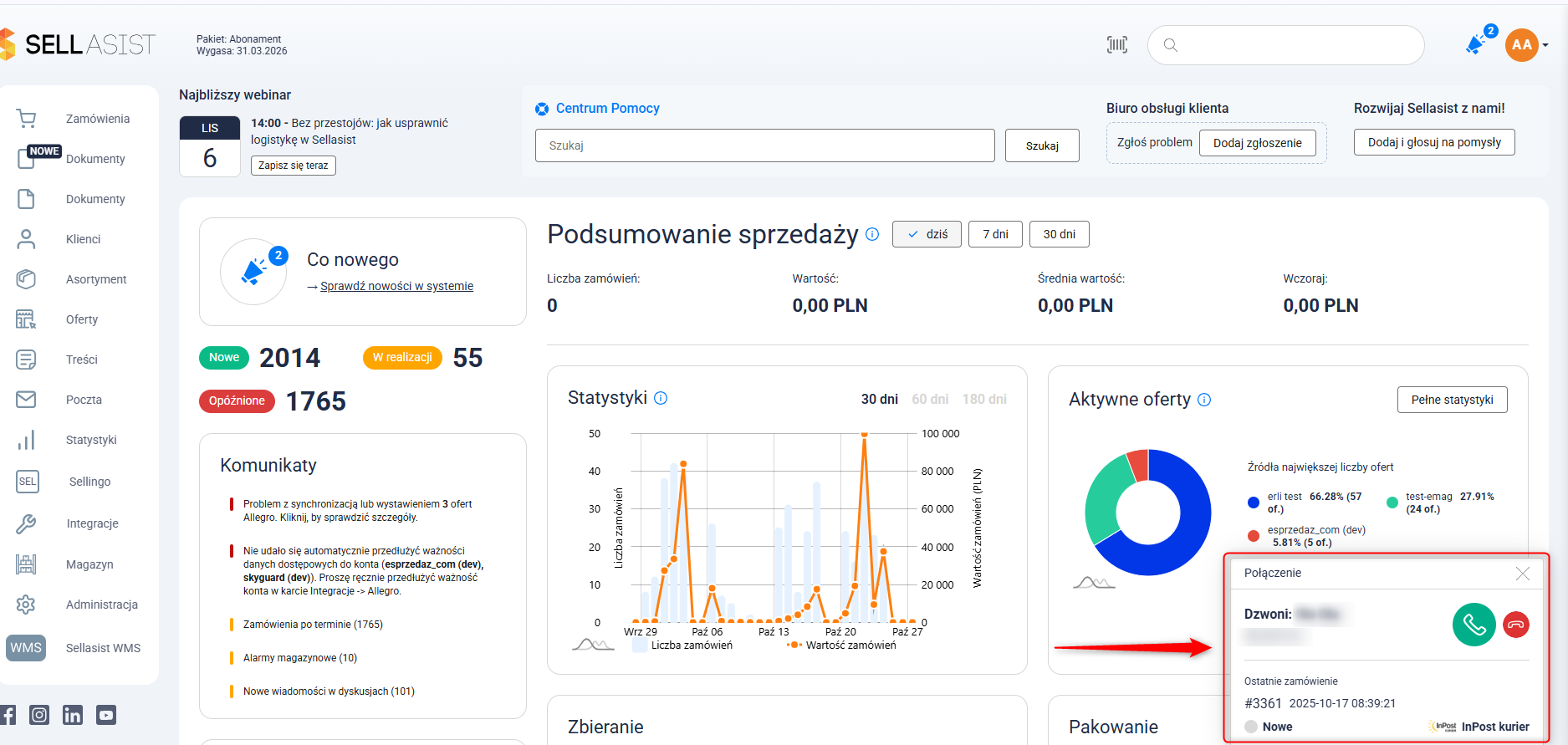Screen dimensions: 1568x745
Task: Click the Zapisz się teraz webinar button
Action: click(293, 166)
